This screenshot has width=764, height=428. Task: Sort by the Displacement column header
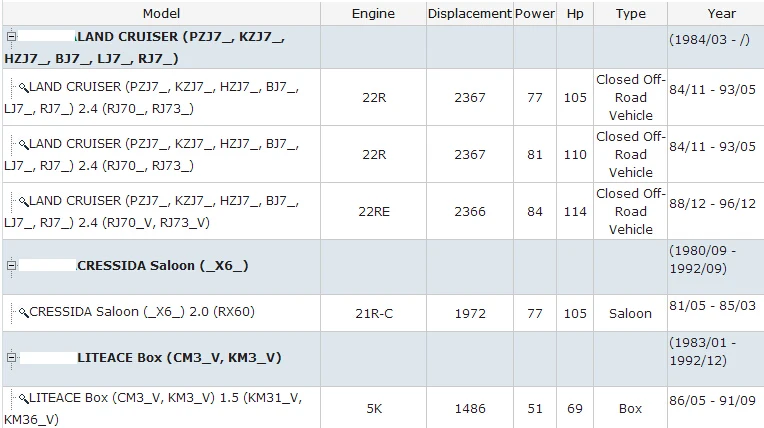[x=470, y=14]
